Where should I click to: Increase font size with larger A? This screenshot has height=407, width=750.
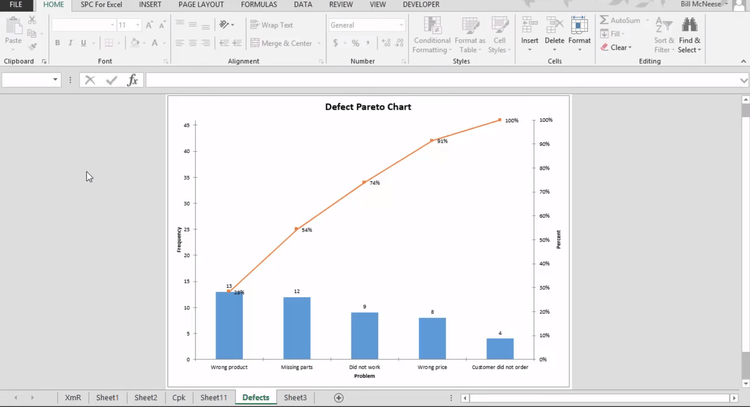(x=149, y=25)
